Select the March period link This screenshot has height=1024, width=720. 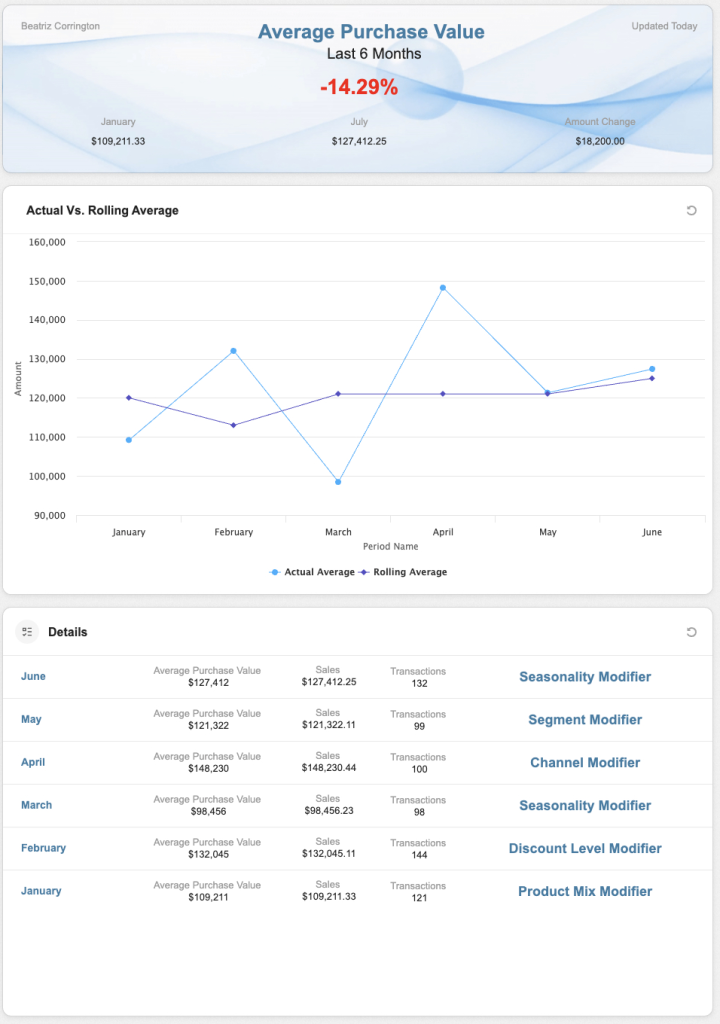coord(36,805)
